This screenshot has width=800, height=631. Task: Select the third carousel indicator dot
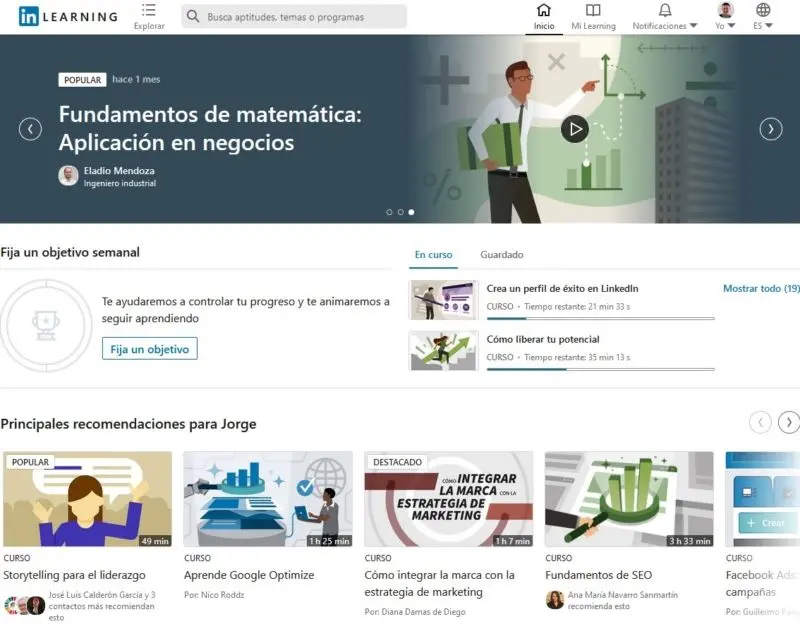coord(409,211)
